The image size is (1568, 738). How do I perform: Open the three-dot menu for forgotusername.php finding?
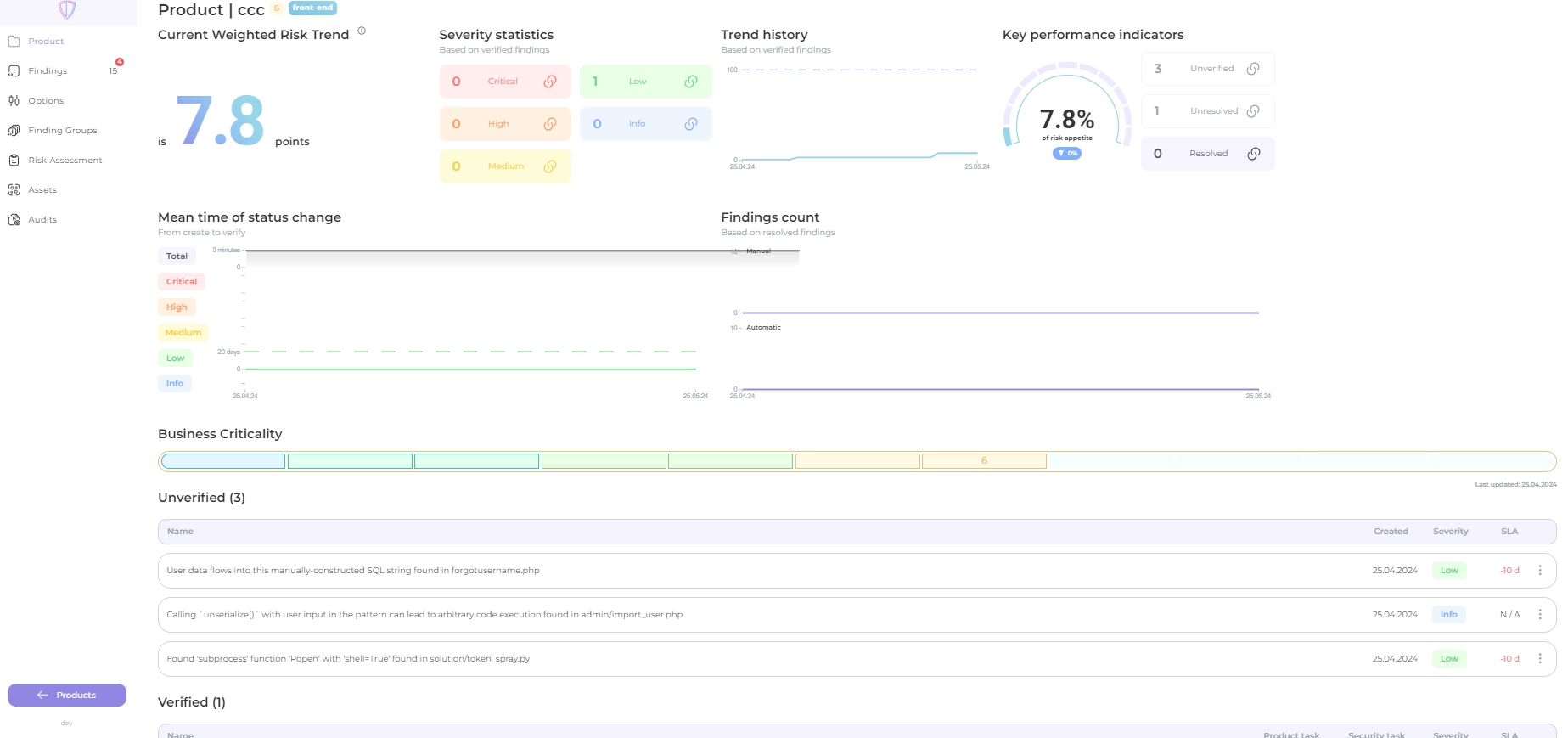(x=1540, y=571)
